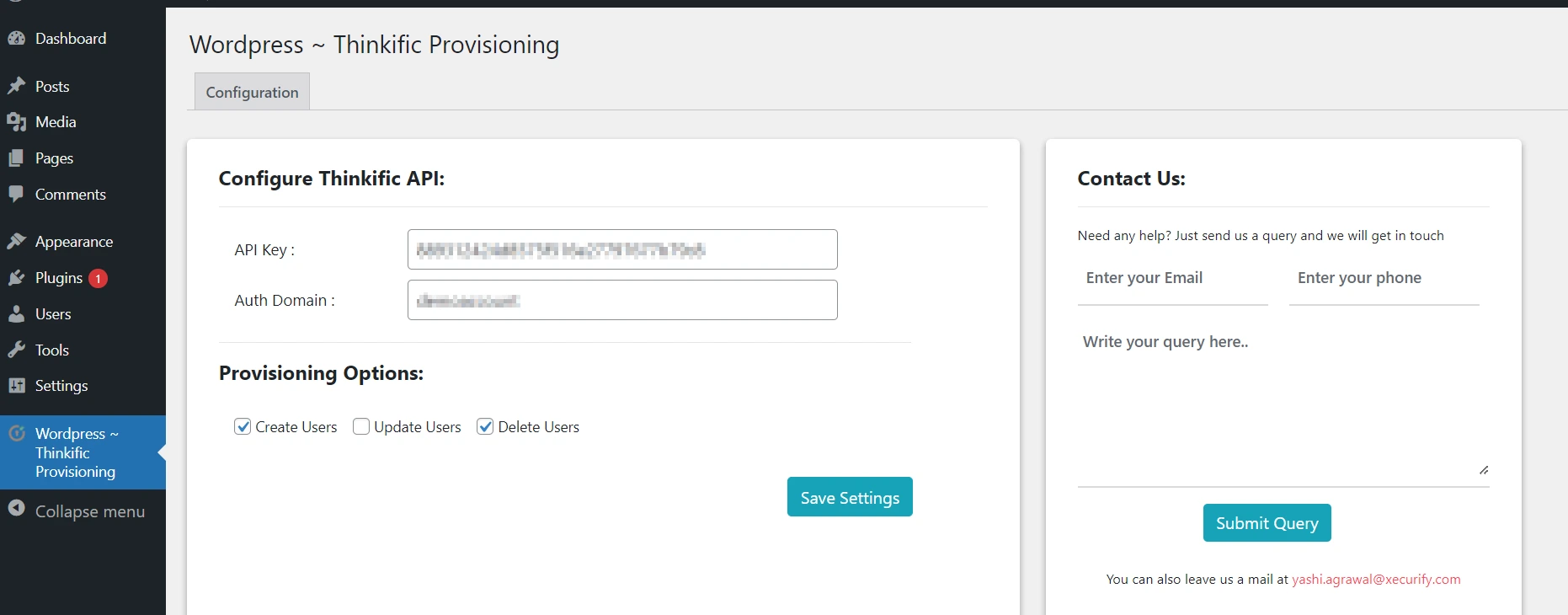1568x615 pixels.
Task: Click the API Key label
Action: click(264, 250)
